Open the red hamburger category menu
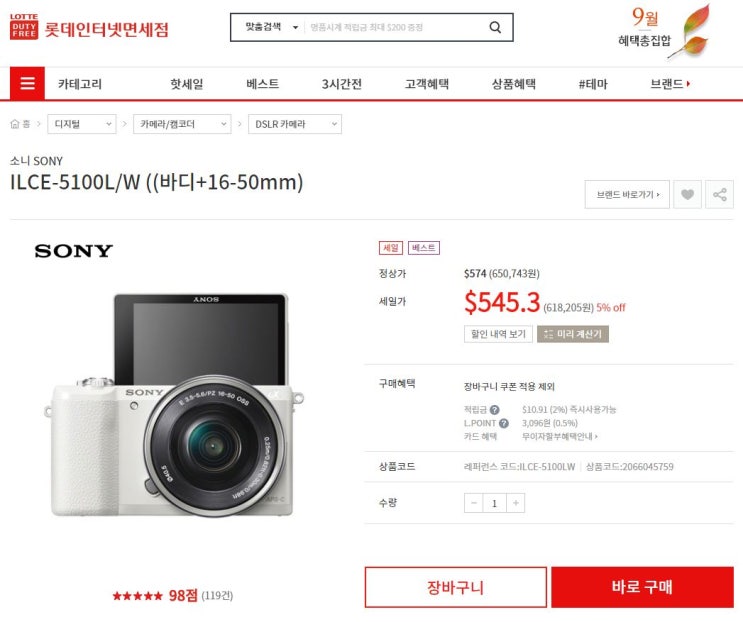Viewport: 743px width, 622px height. click(27, 83)
